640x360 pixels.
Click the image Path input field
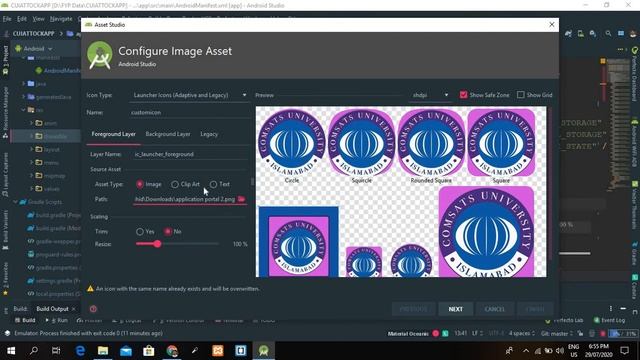coord(185,199)
